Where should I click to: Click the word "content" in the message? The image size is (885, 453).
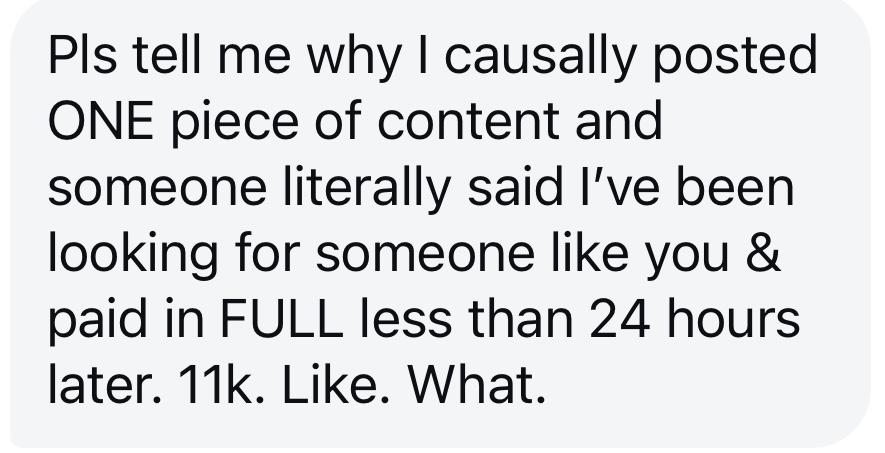click(468, 121)
